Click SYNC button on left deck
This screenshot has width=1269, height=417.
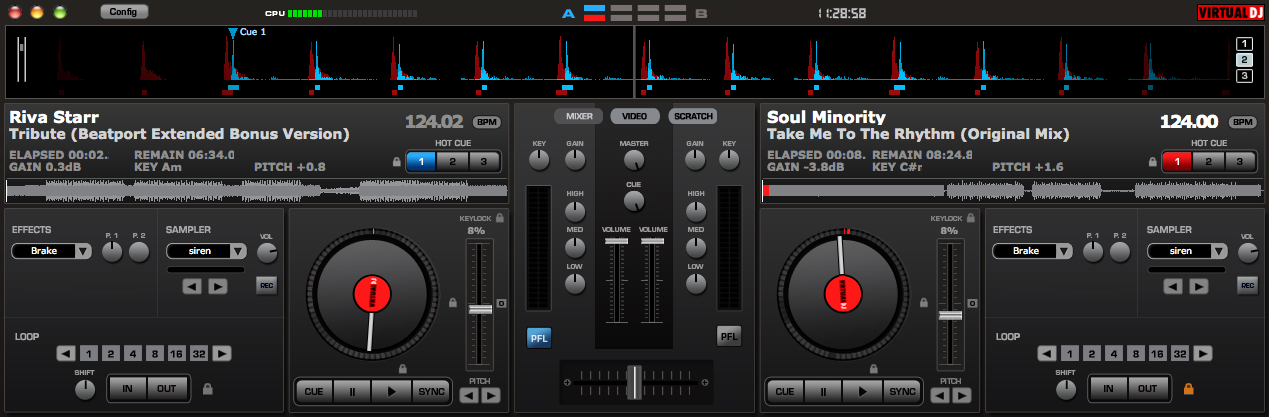(x=431, y=391)
